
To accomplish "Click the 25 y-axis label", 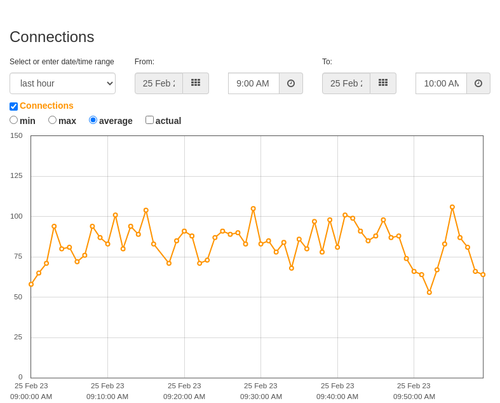I will 18,337.
